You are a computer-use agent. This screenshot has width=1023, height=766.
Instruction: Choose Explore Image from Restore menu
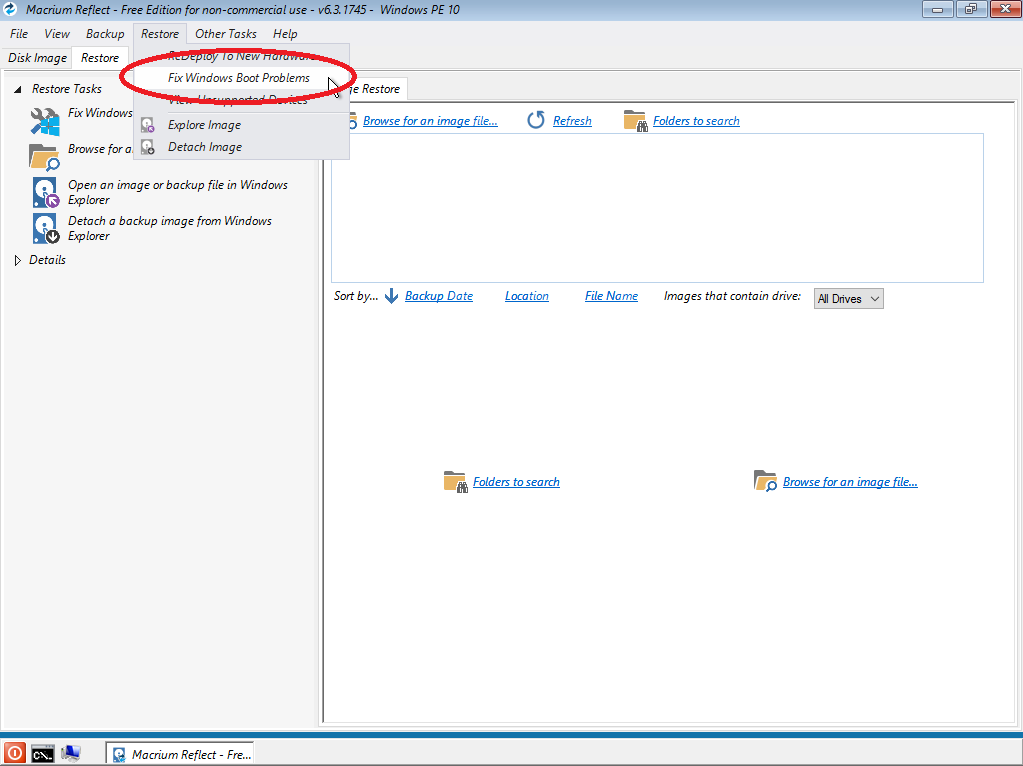[241, 125]
